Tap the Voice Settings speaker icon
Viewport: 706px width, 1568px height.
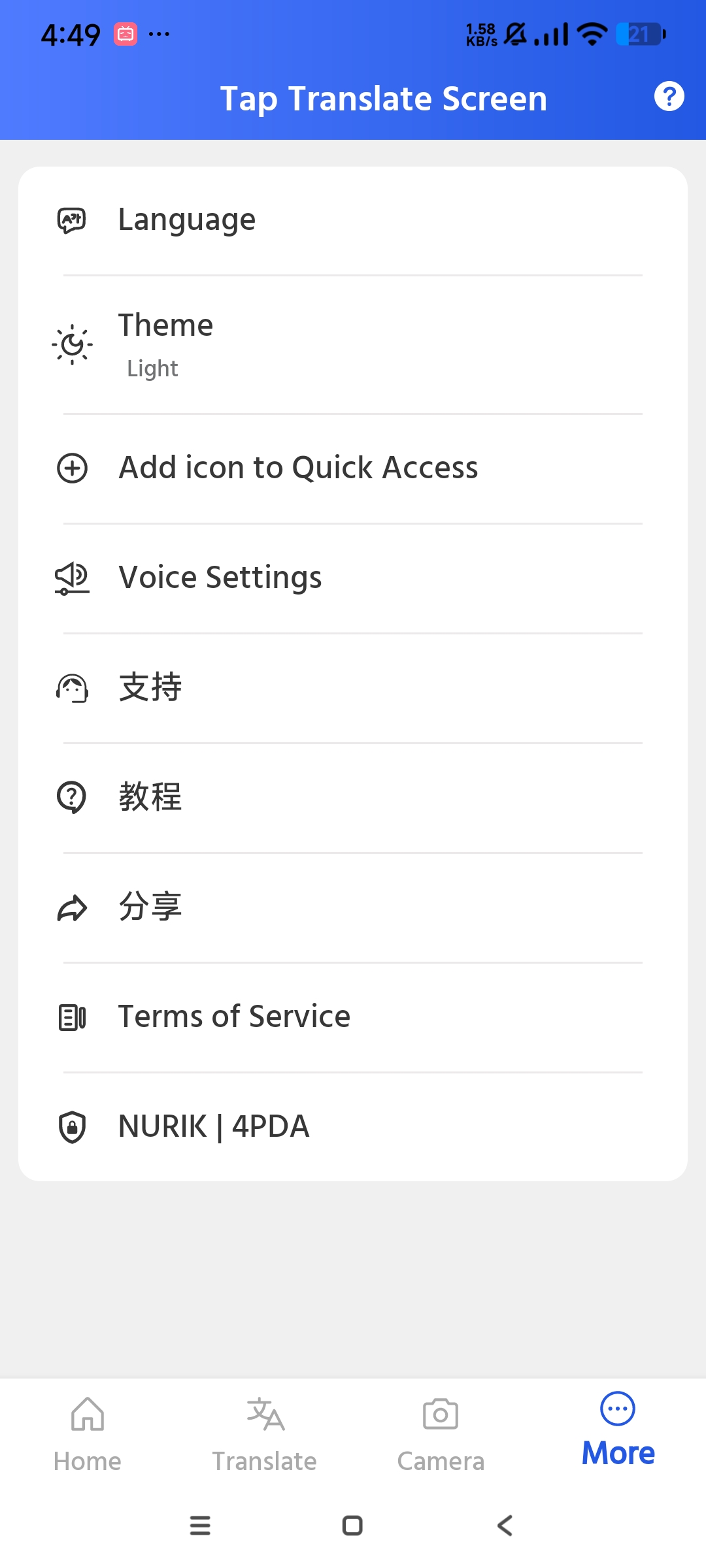click(72, 578)
